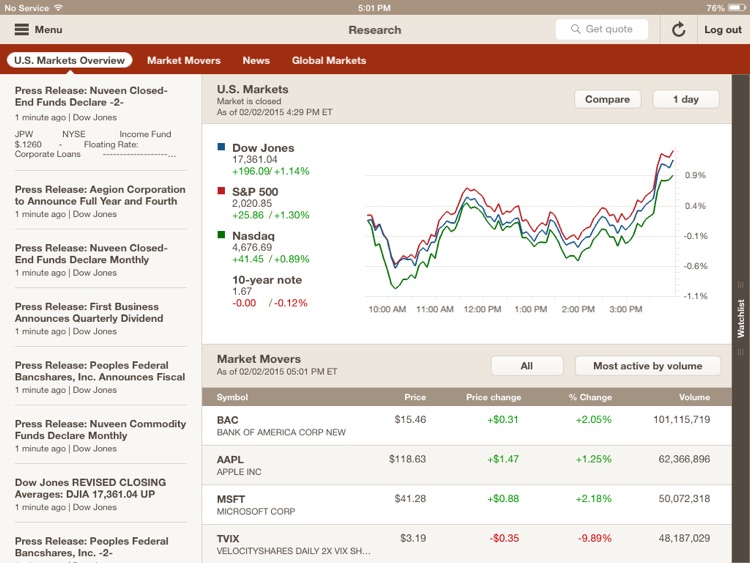Click the refresh arrow icon
This screenshot has height=563, width=750.
click(678, 30)
